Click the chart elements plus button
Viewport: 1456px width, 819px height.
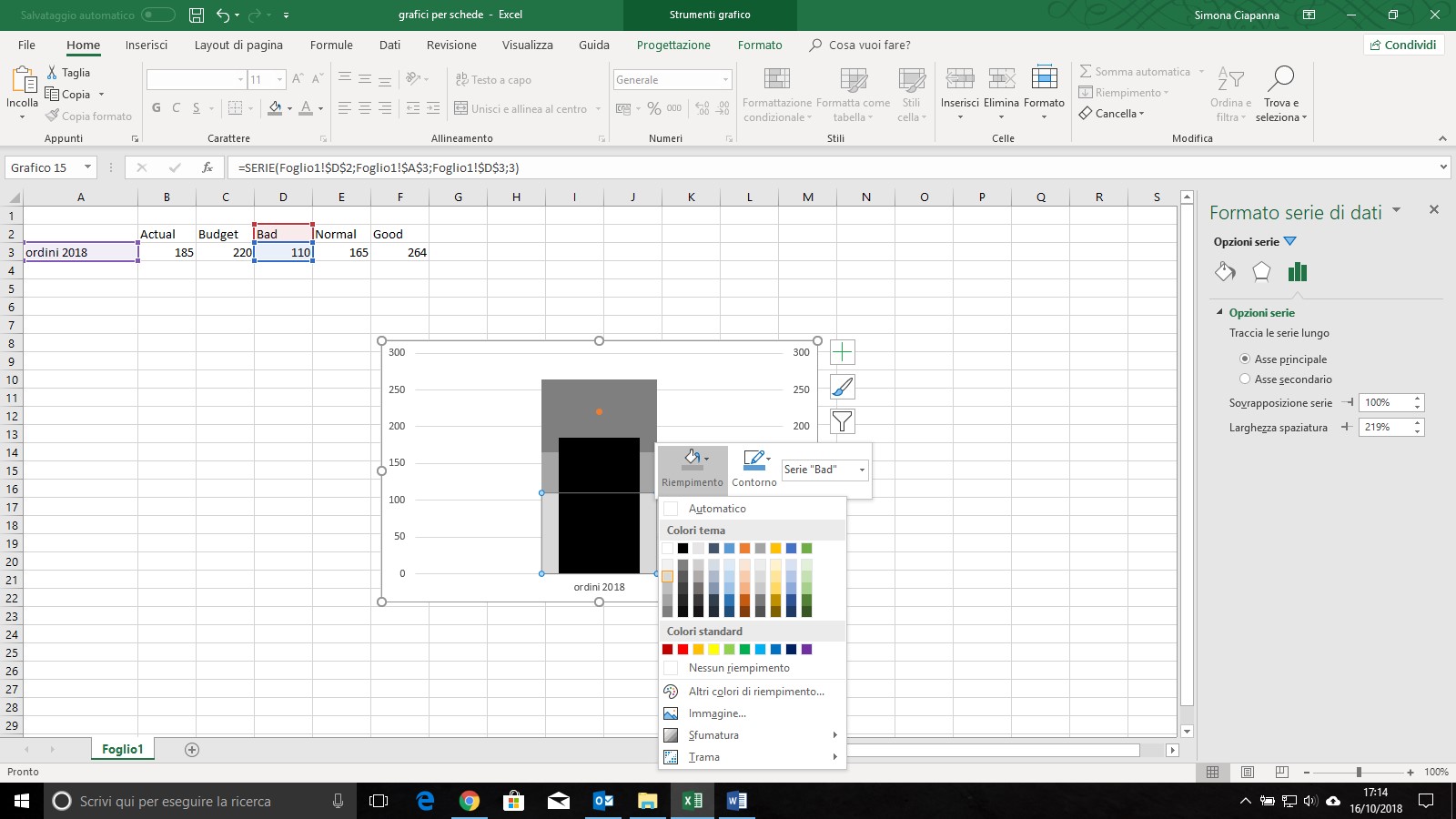tap(843, 353)
